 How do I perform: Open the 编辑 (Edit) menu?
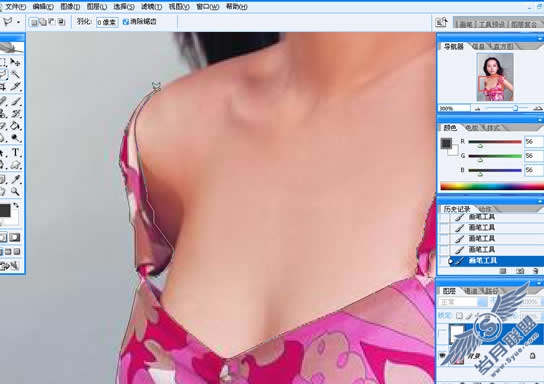point(43,7)
